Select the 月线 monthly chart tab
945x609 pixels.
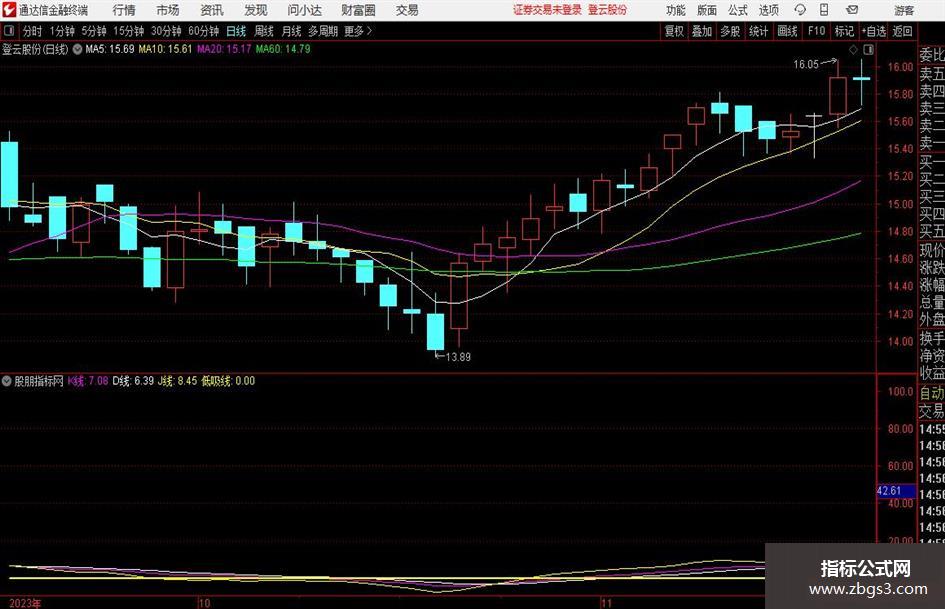click(291, 31)
